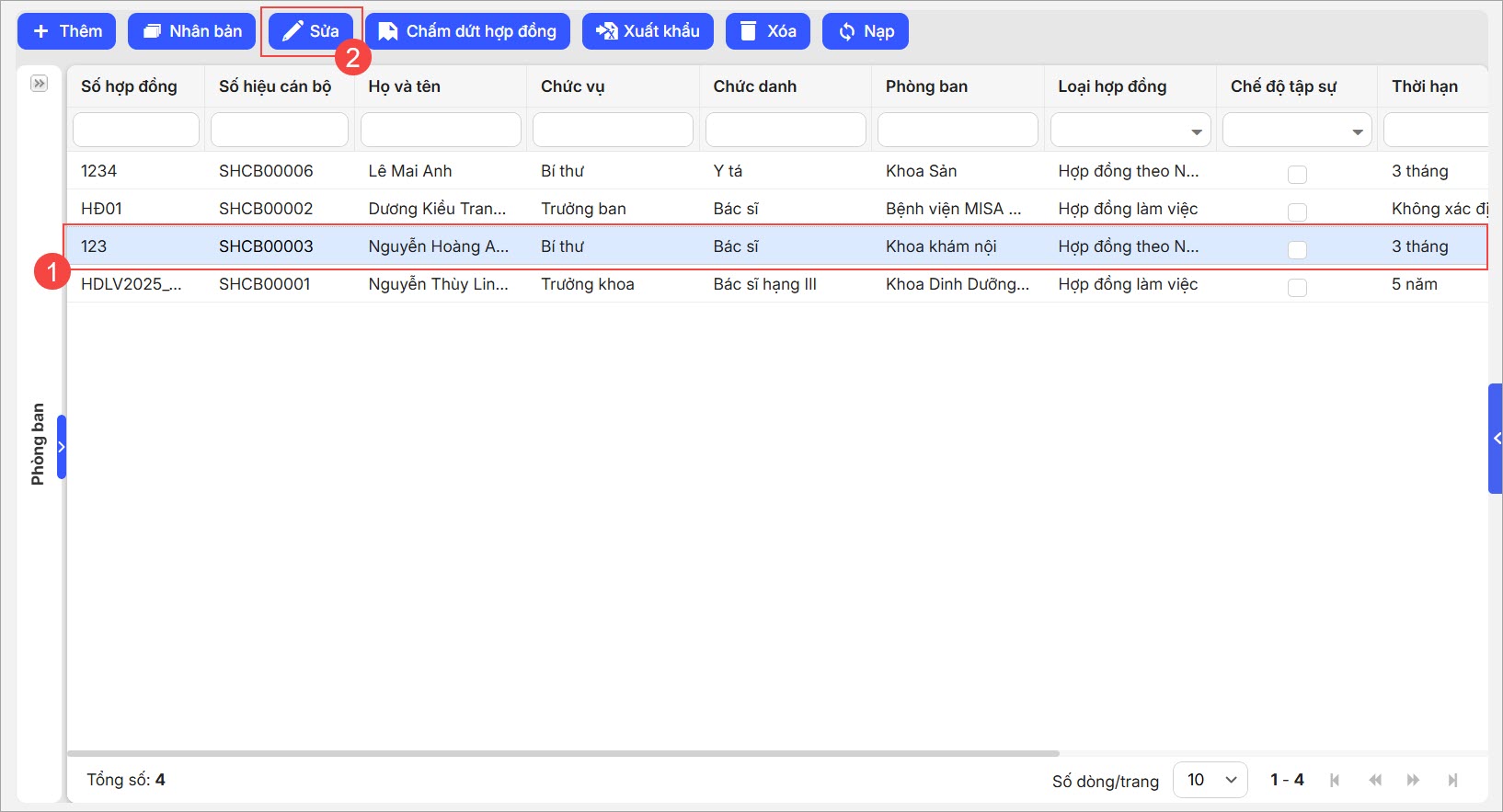Toggle Chế độ tập sự checkbox for HĐ01
The width and height of the screenshot is (1503, 812).
pos(1297,212)
